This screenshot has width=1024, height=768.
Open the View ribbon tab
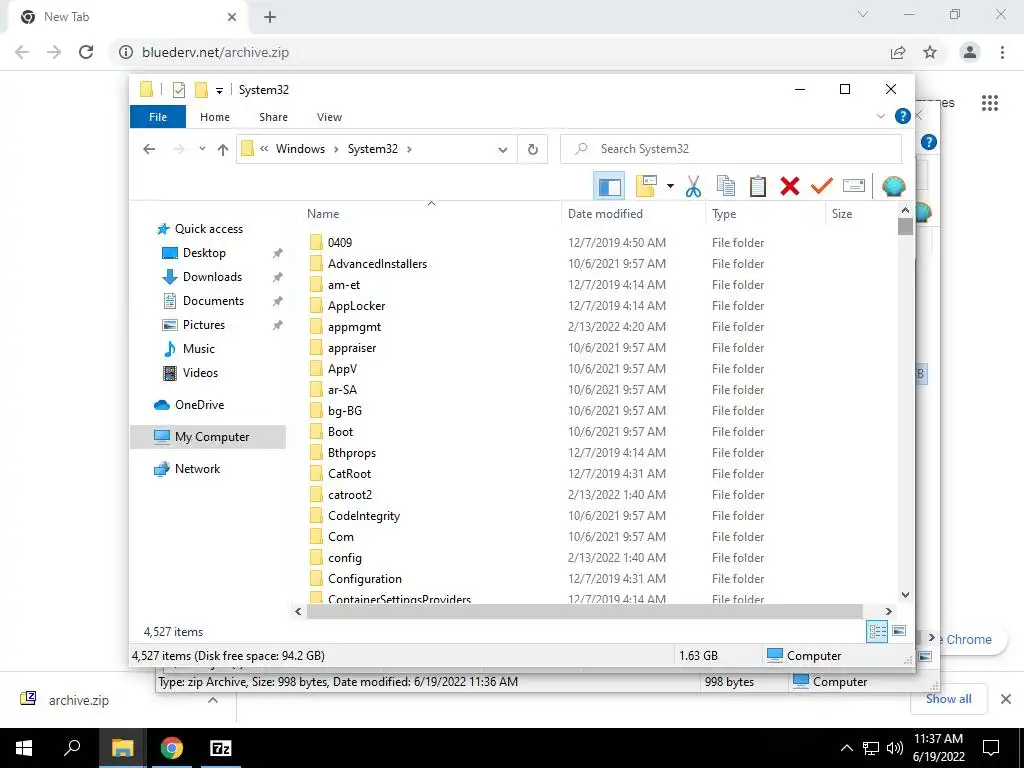tap(329, 117)
